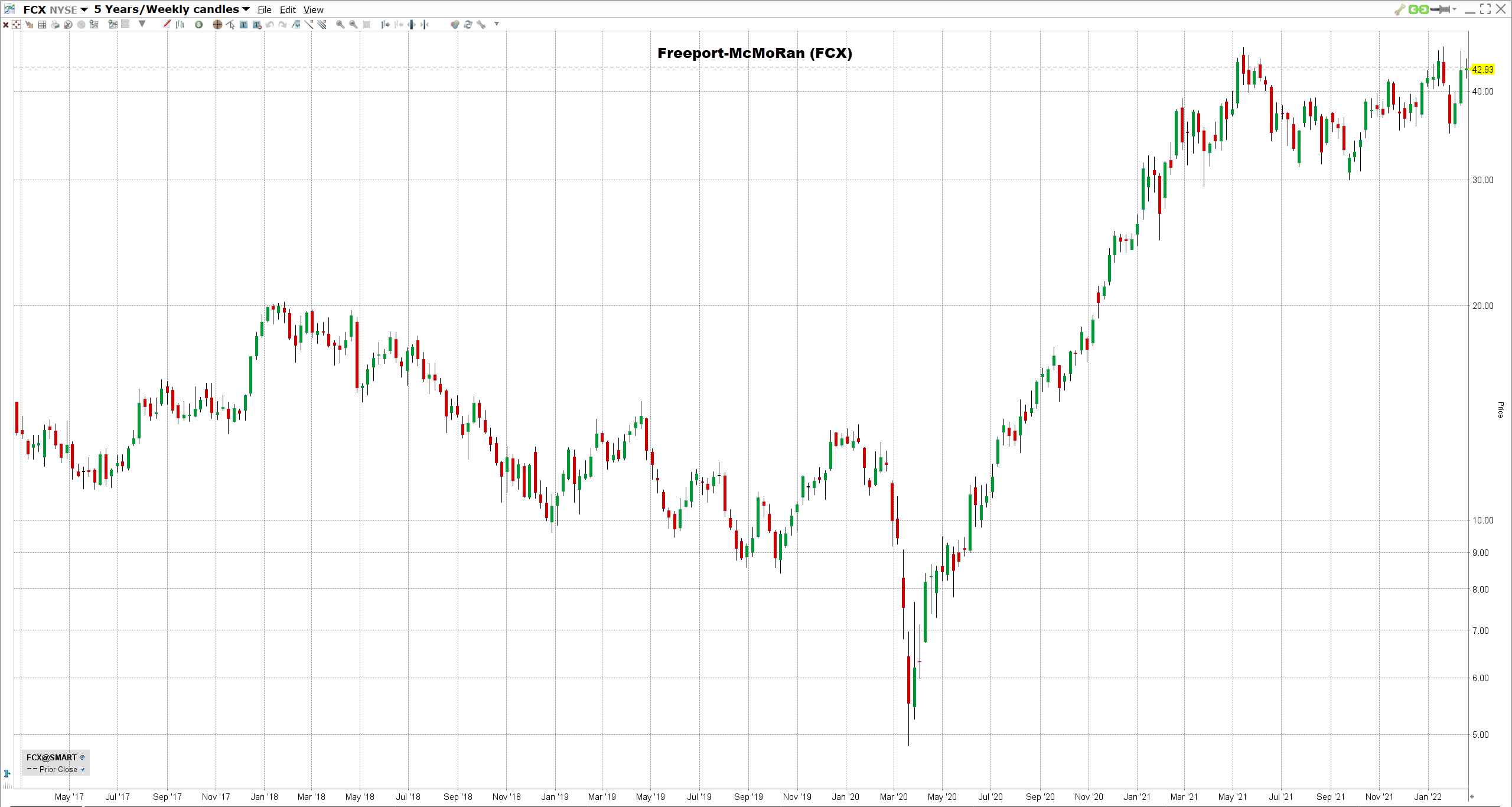This screenshot has width=1512, height=807.
Task: Click the 40.00 price axis label
Action: 1482,91
